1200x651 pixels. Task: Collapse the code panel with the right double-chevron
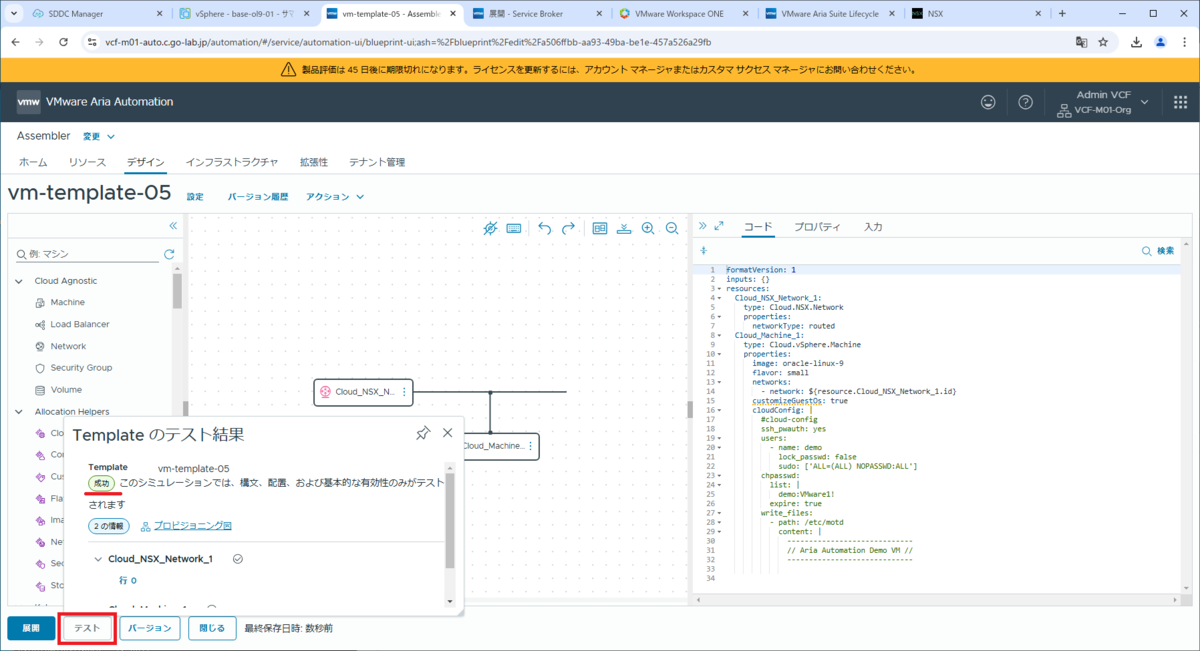[702, 226]
